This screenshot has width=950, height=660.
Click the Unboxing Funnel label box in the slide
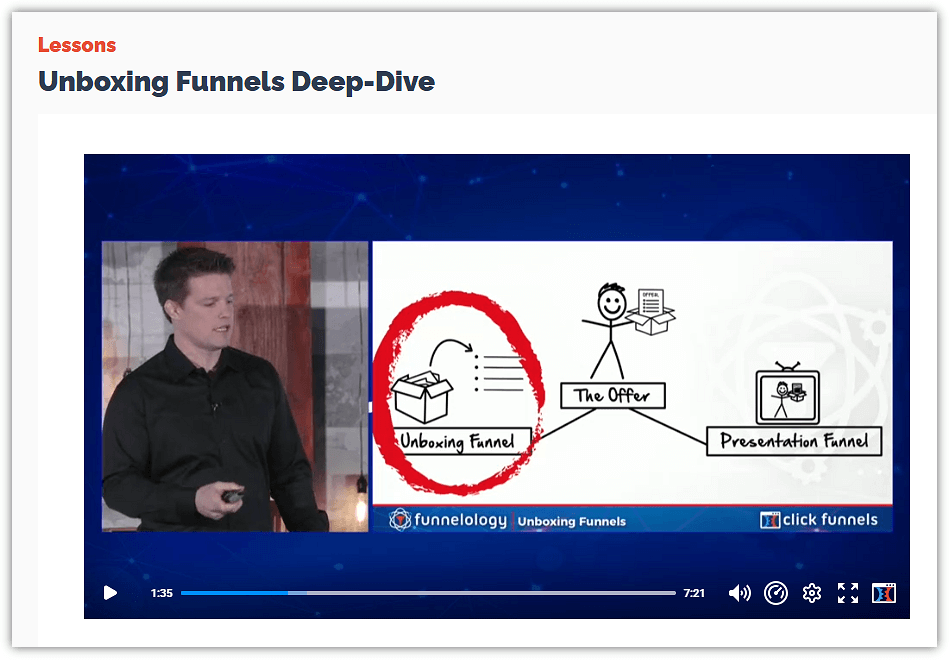point(457,442)
